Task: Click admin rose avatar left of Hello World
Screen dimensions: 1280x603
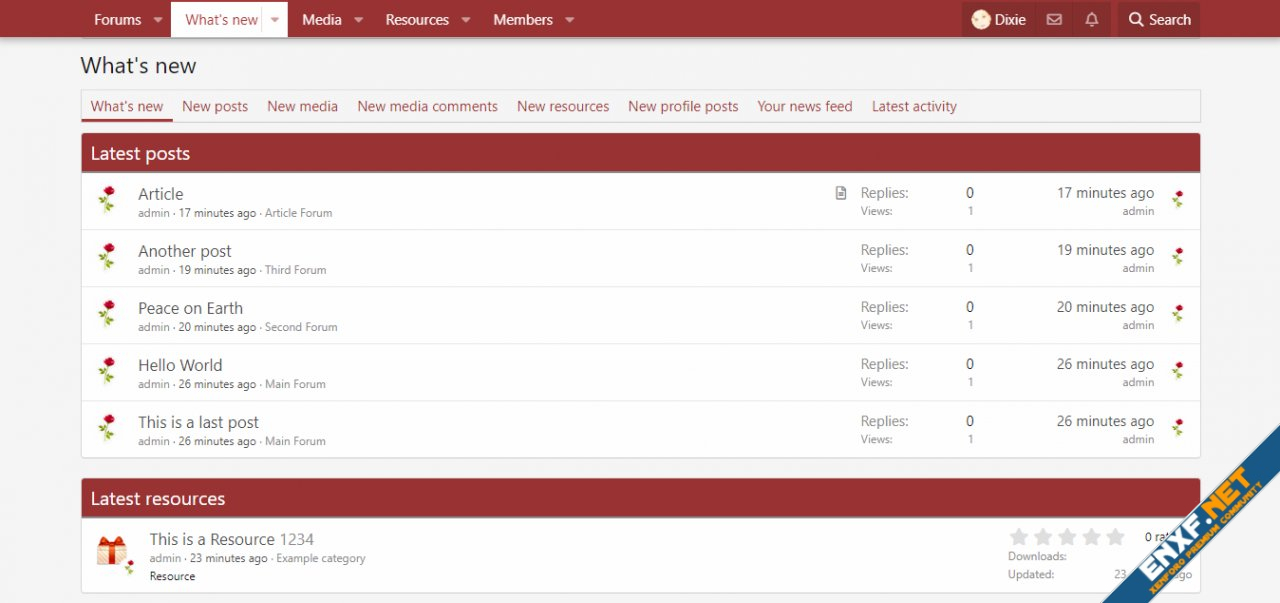Action: [x=107, y=371]
